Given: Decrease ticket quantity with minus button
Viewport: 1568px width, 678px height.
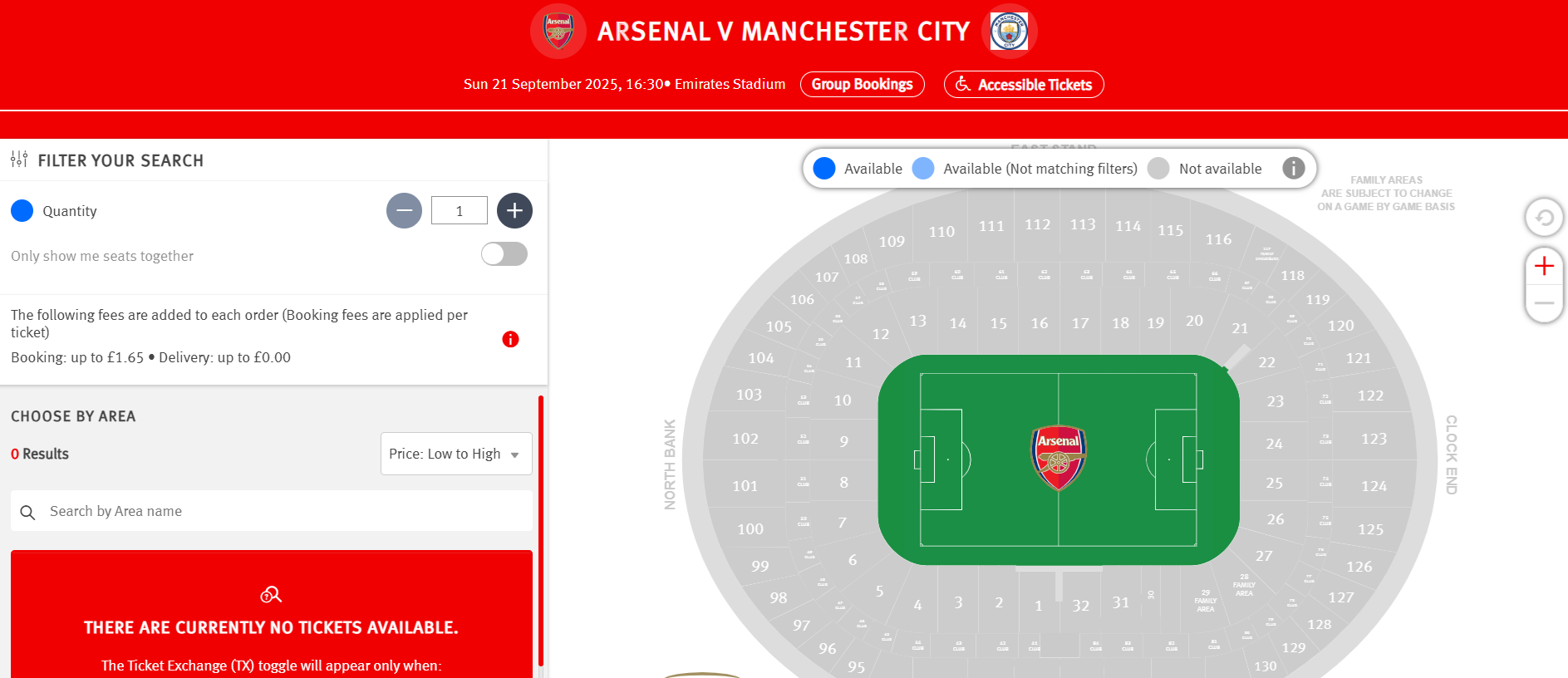Looking at the screenshot, I should (x=404, y=211).
